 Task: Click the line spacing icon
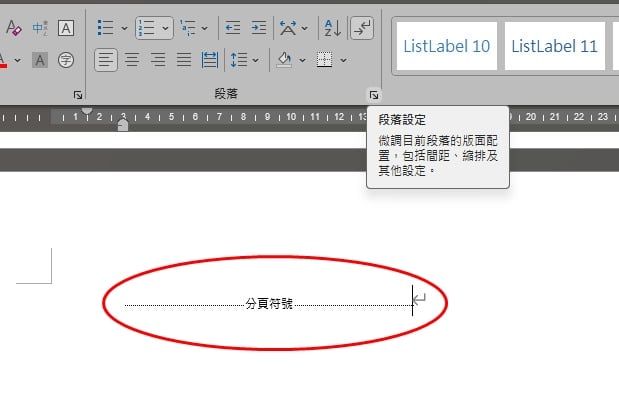click(239, 60)
